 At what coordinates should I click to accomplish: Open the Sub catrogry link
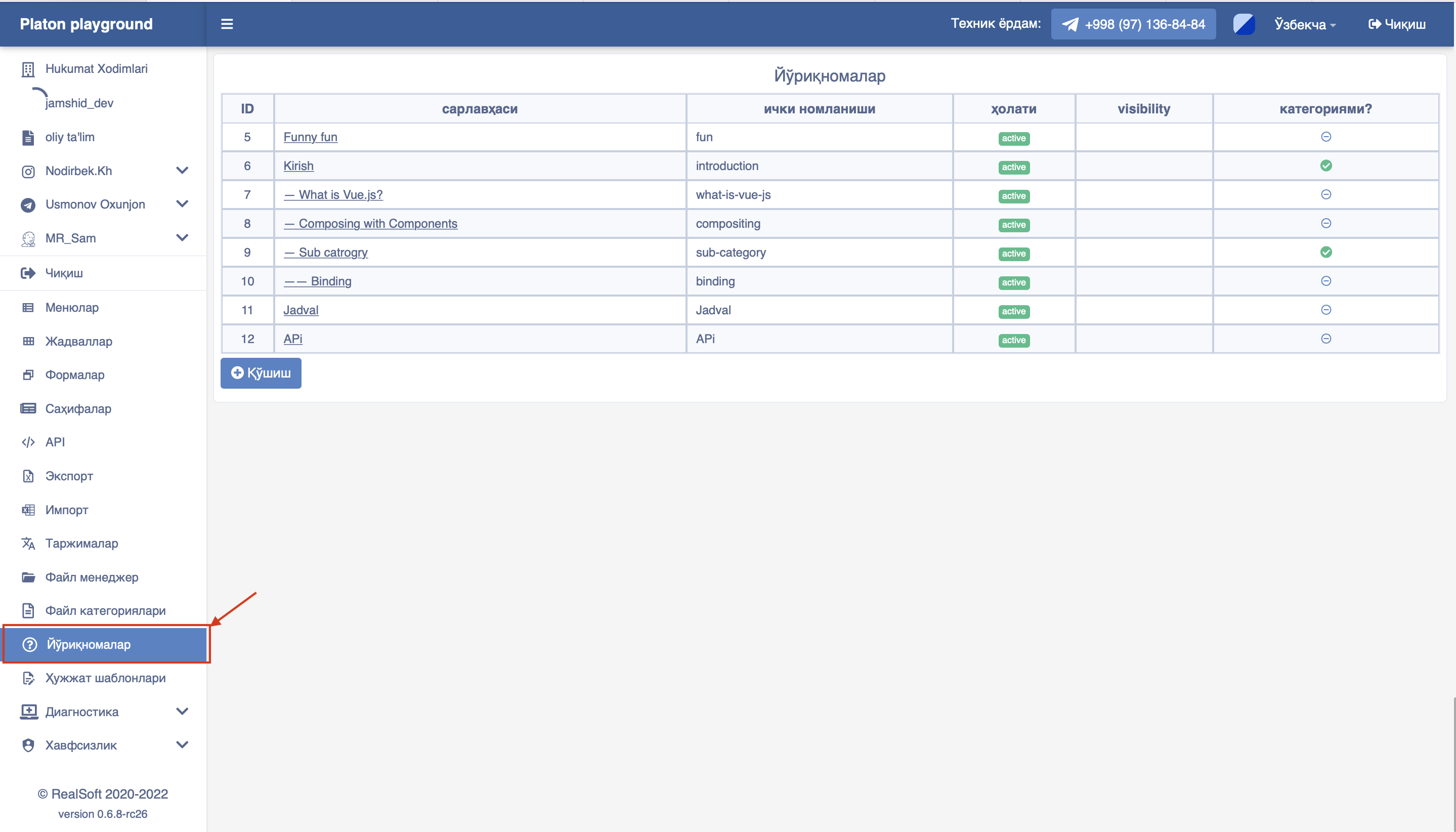point(326,253)
